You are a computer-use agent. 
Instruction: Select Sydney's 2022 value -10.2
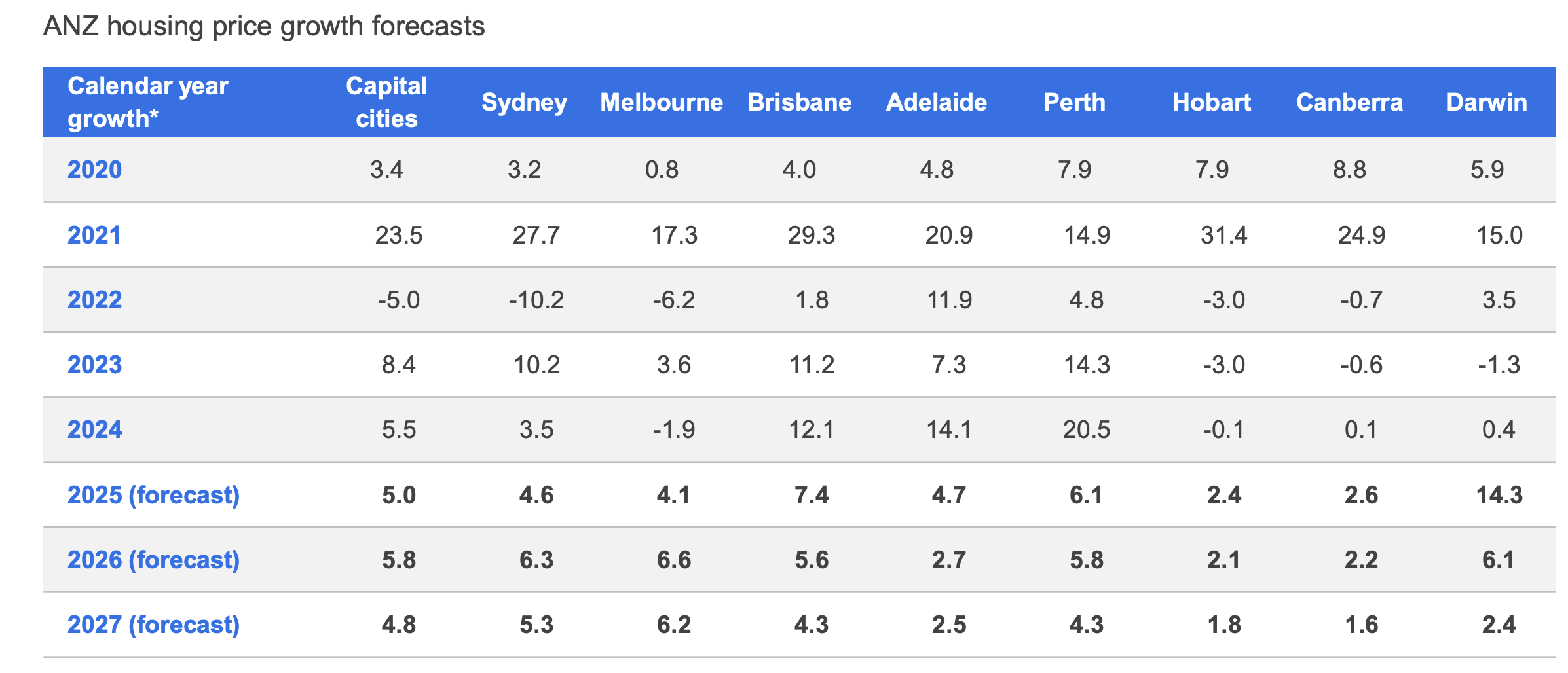[x=536, y=300]
